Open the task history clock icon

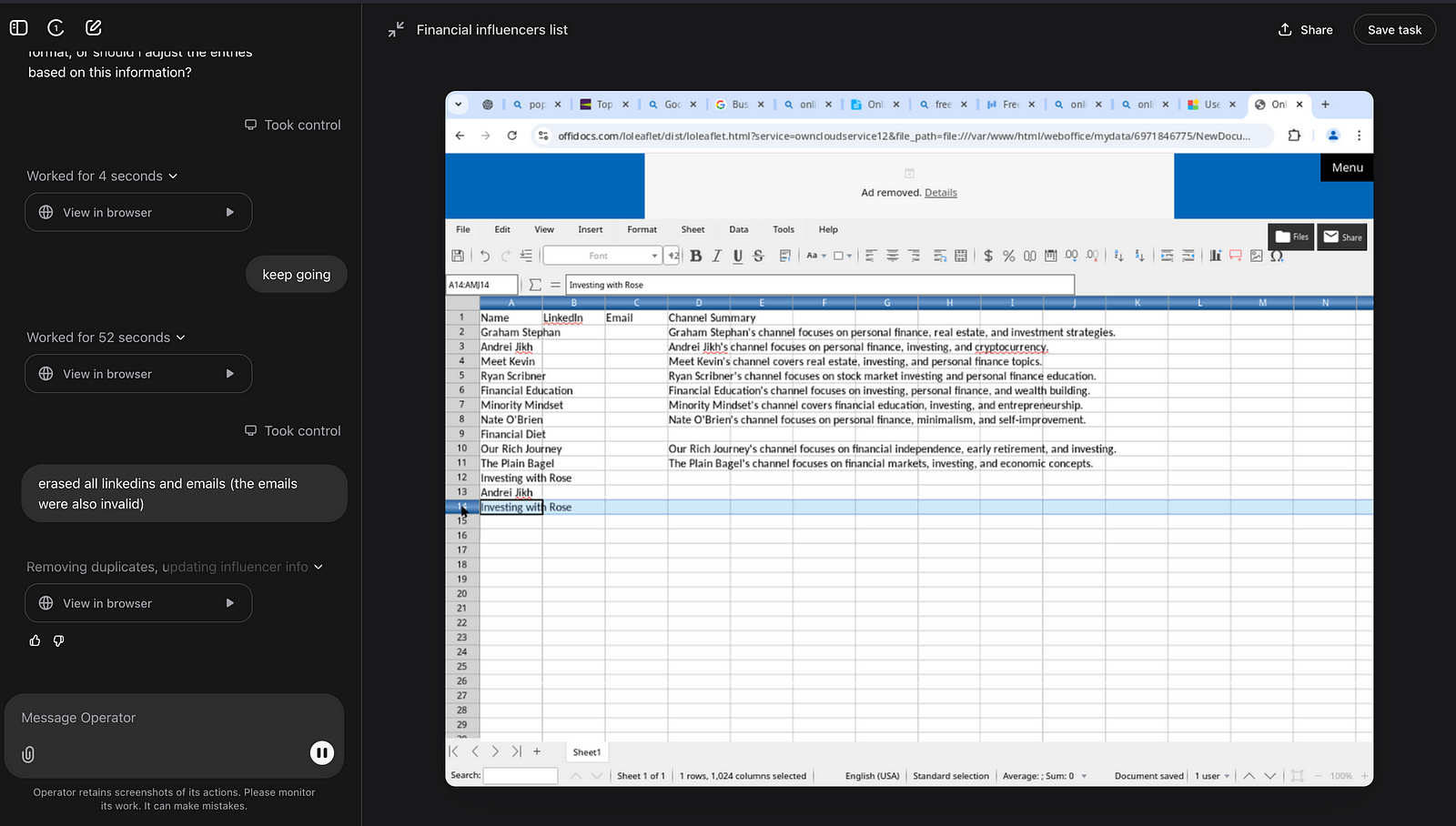tap(56, 28)
